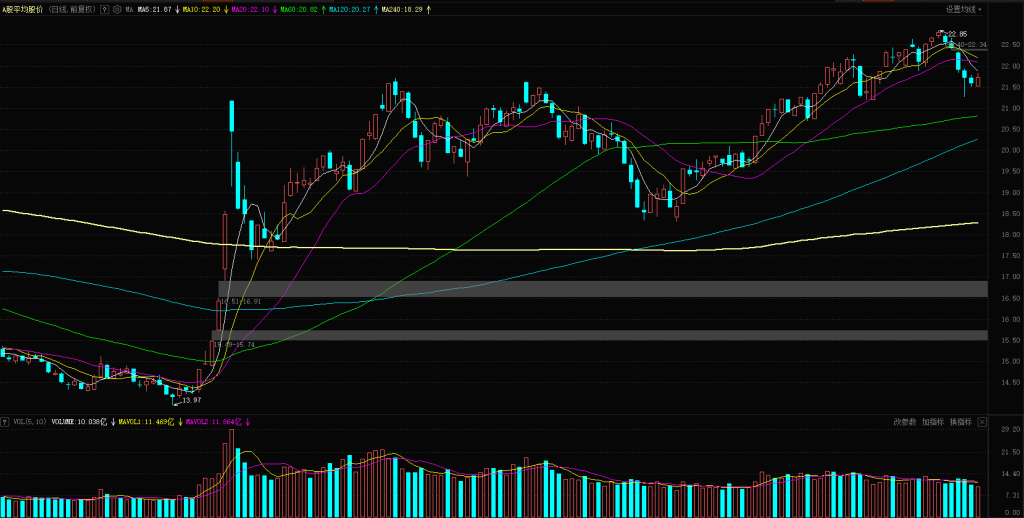
Task: Click the 加指标 button
Action: 933,422
